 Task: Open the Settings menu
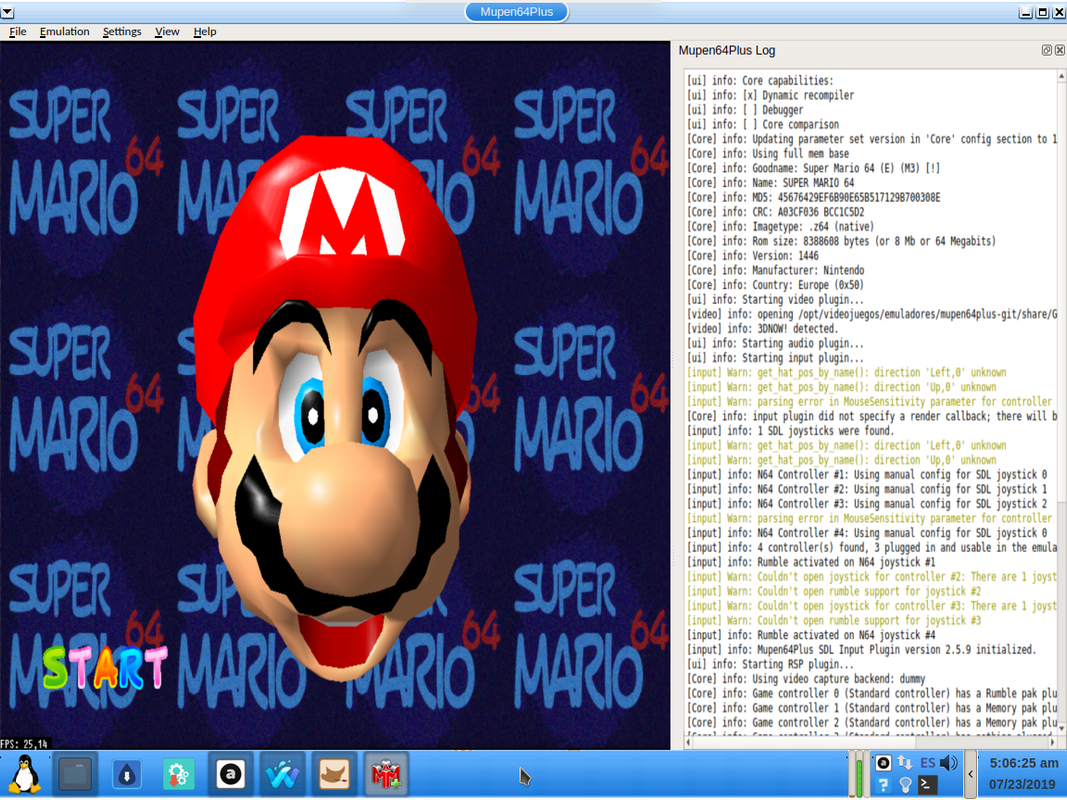point(122,31)
